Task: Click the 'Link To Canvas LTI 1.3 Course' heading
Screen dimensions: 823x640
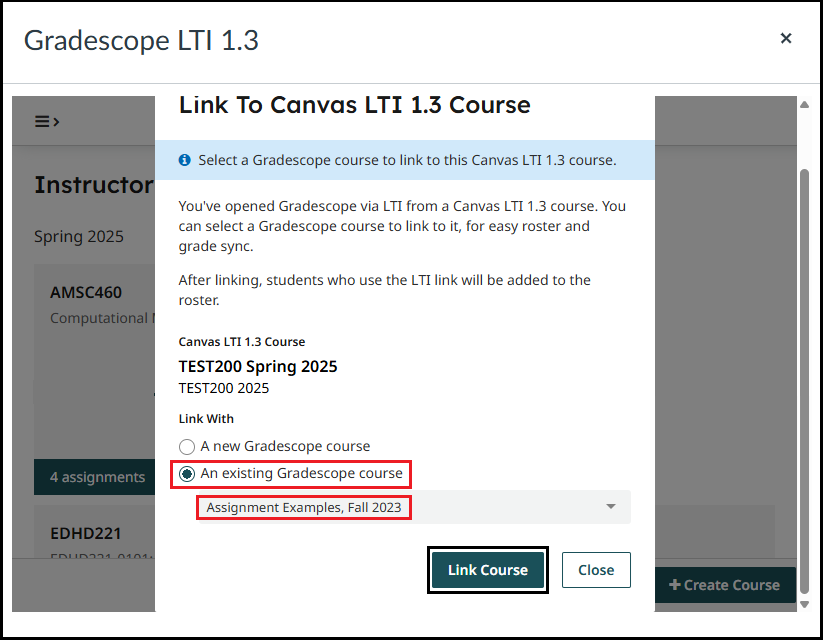Action: coord(355,105)
